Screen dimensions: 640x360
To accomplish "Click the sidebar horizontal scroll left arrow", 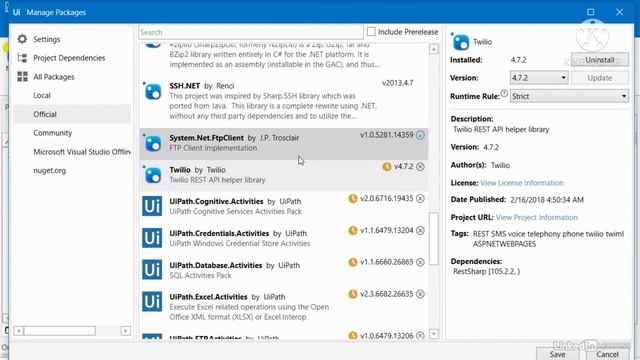I will tap(18, 331).
